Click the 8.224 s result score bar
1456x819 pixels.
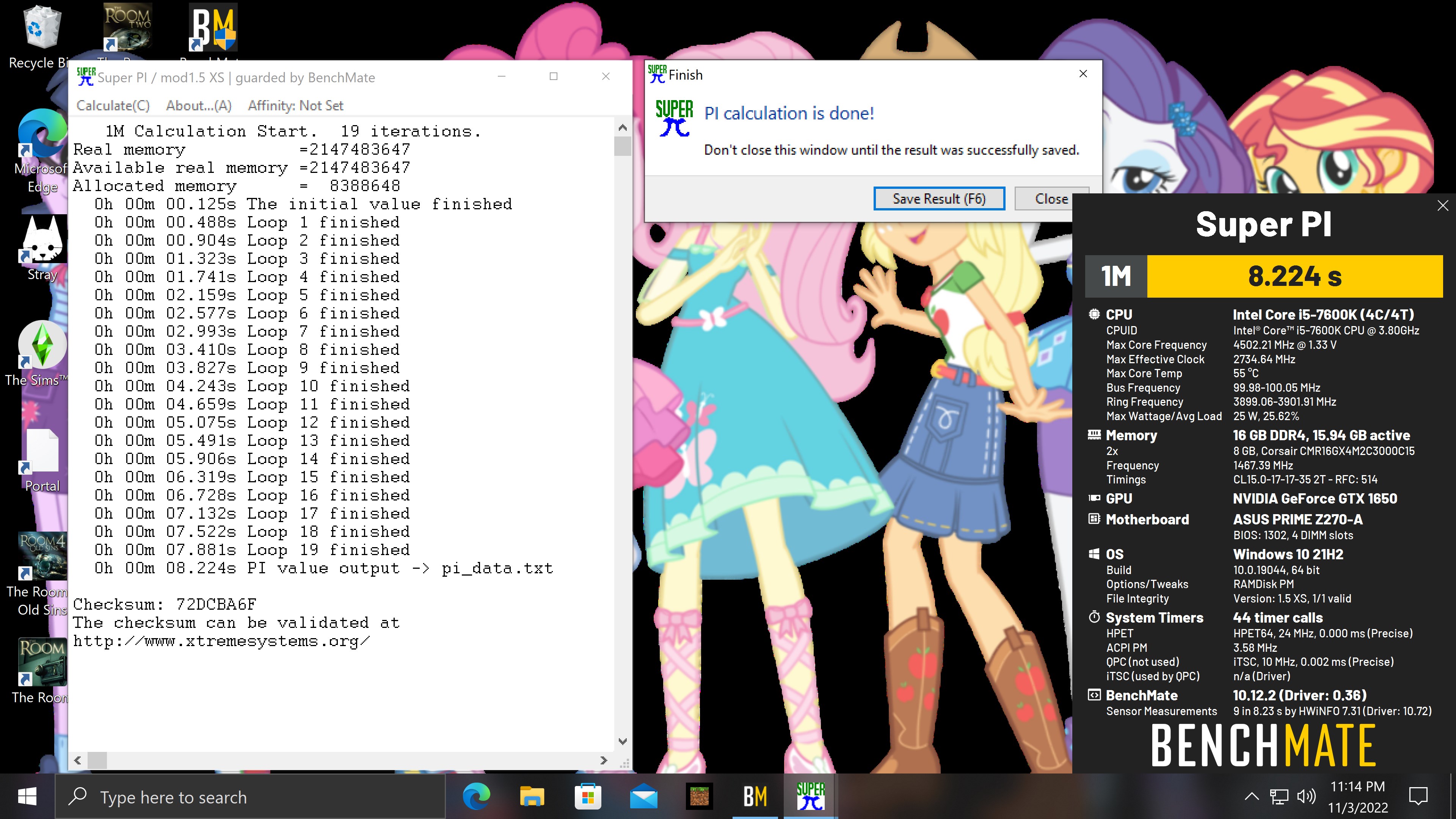[1294, 276]
